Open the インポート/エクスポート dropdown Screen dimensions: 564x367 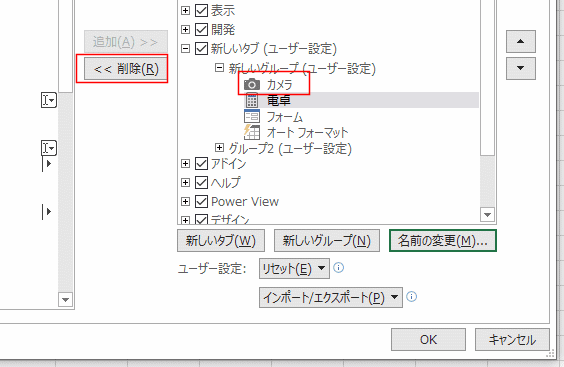pos(331,297)
